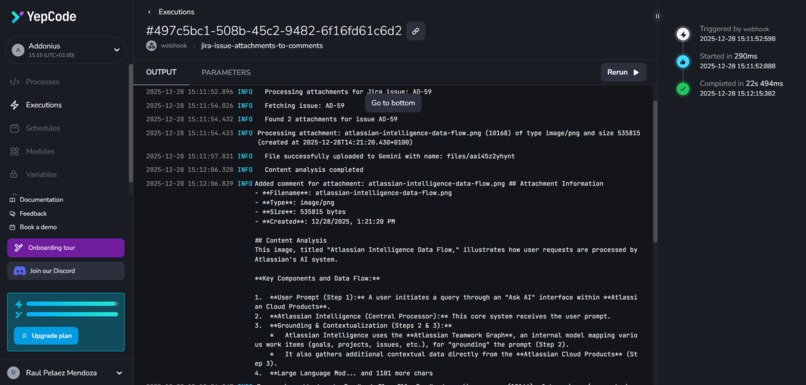This screenshot has height=385, width=806.
Task: Open jira-issue-attachments-to-comments process link
Action: tap(262, 46)
